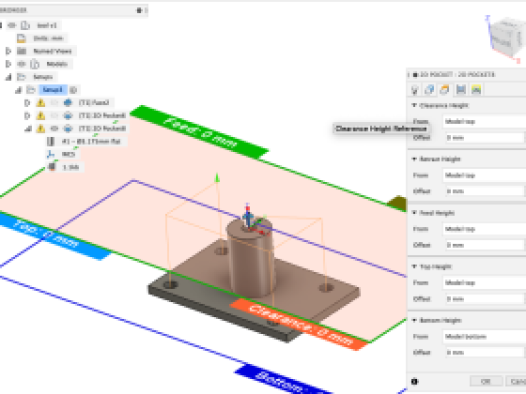Collapse the Clearance Height section
526x394 pixels.
[414, 106]
